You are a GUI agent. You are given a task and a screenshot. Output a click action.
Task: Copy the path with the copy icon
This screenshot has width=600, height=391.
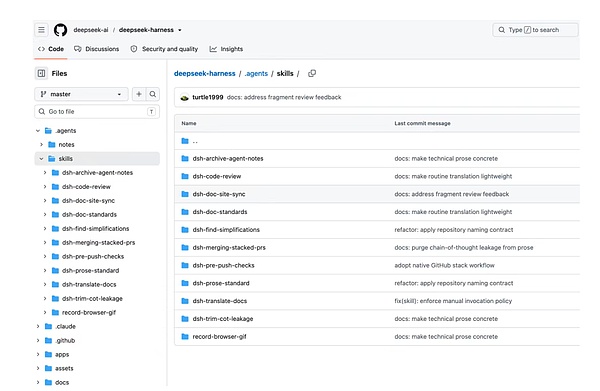pyautogui.click(x=312, y=73)
